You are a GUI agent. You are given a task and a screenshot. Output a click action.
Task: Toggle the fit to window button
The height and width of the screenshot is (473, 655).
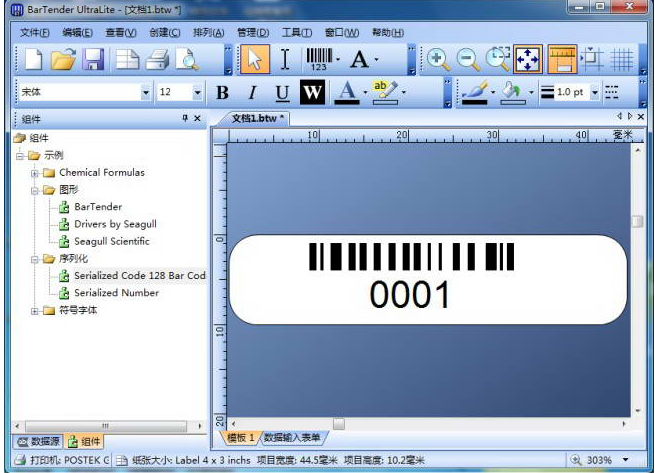pyautogui.click(x=528, y=59)
